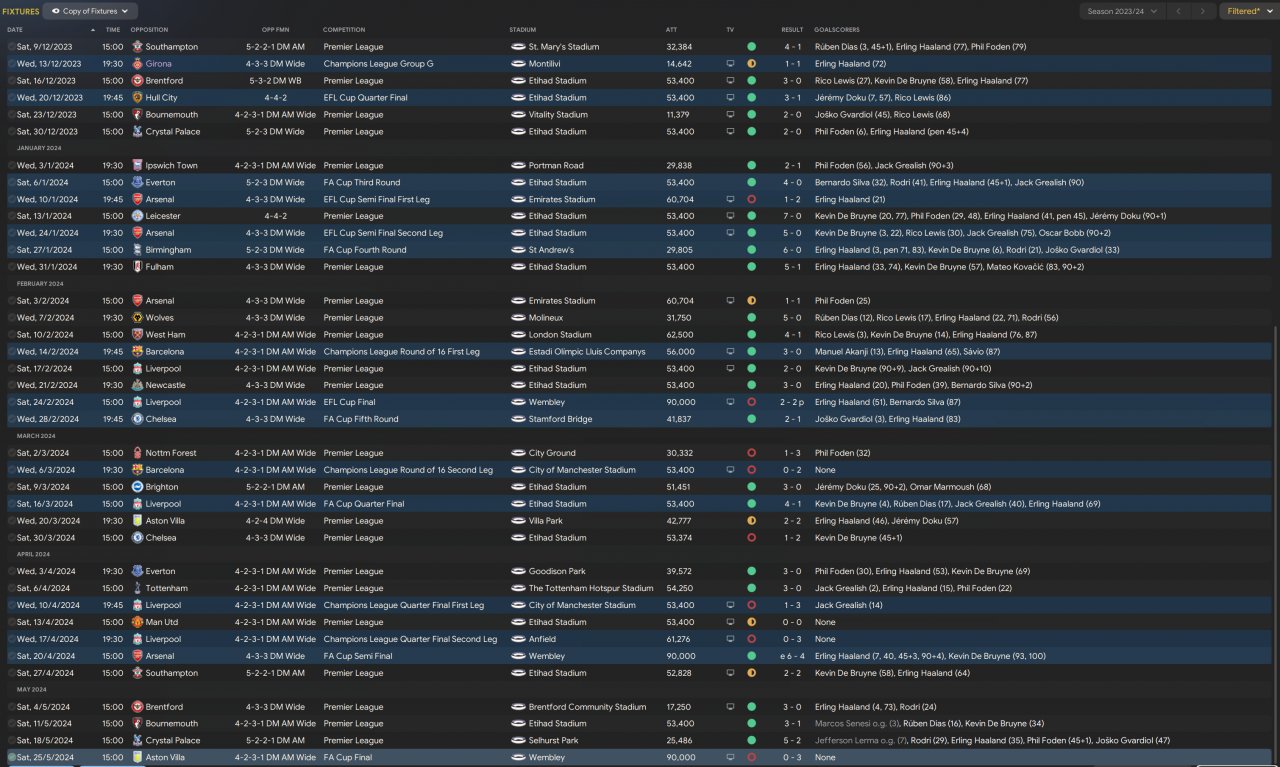Click the West Ham club badge
The image size is (1280, 767).
pos(137,335)
